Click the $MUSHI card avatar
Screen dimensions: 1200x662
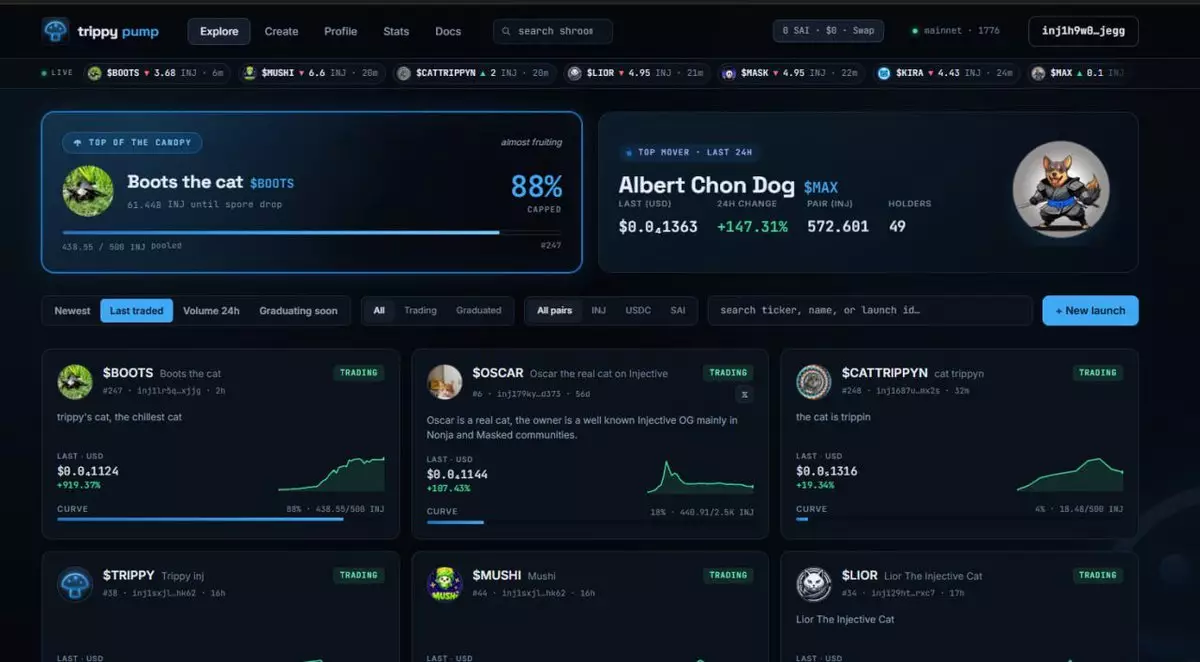445,584
